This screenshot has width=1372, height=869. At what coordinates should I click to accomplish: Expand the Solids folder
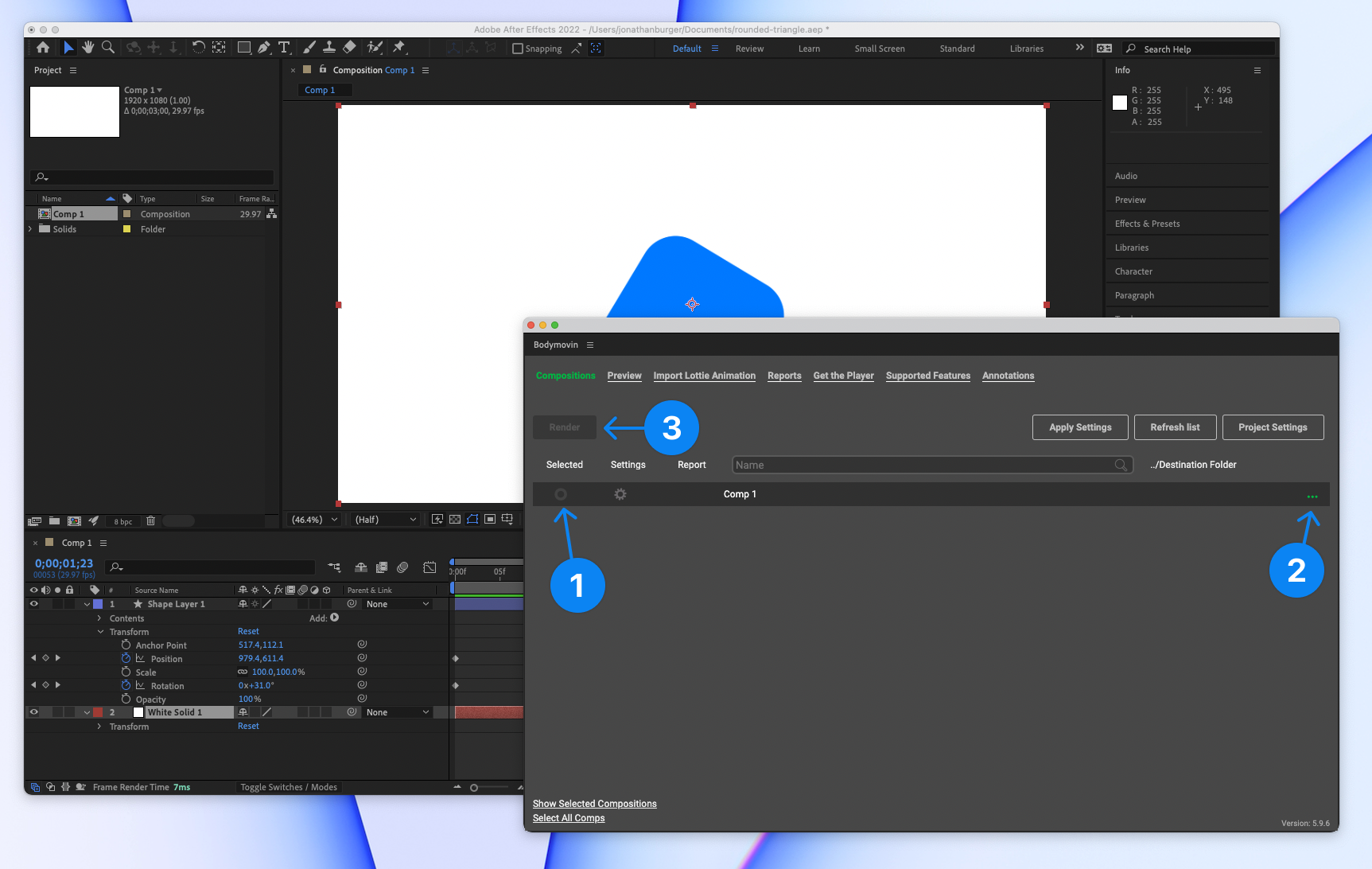pos(30,229)
